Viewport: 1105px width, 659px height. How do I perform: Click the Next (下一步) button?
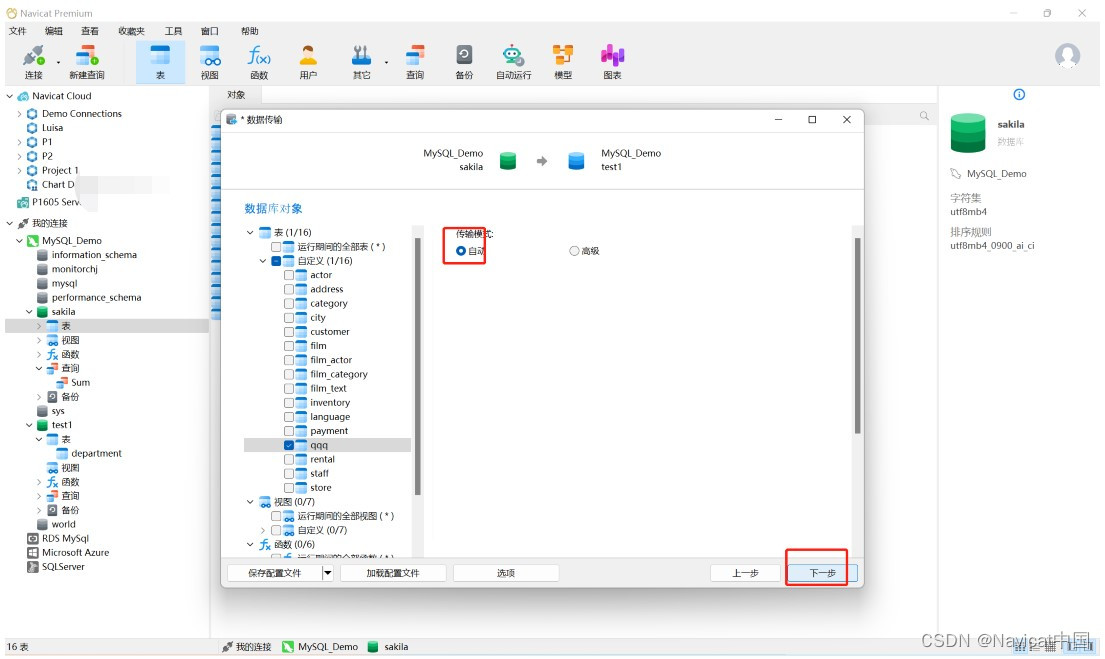click(822, 573)
